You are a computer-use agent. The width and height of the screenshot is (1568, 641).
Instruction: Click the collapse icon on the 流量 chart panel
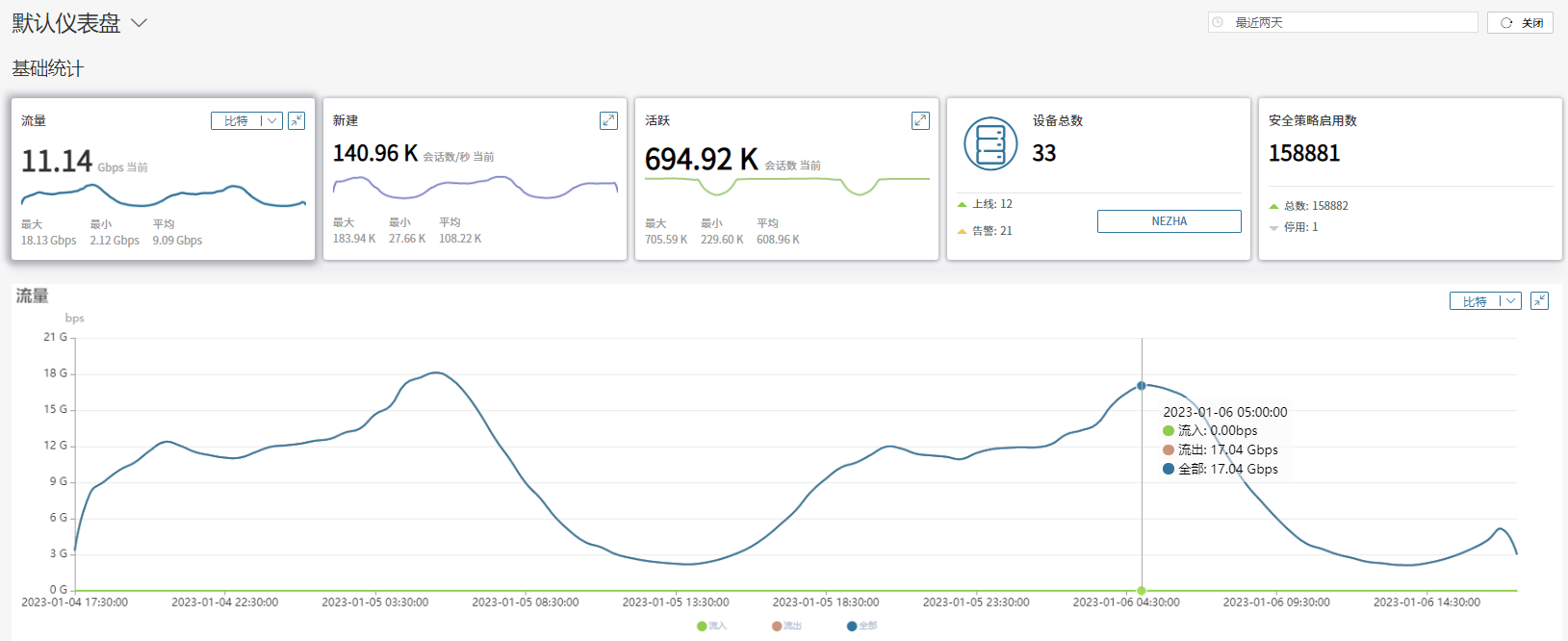coord(1539,301)
